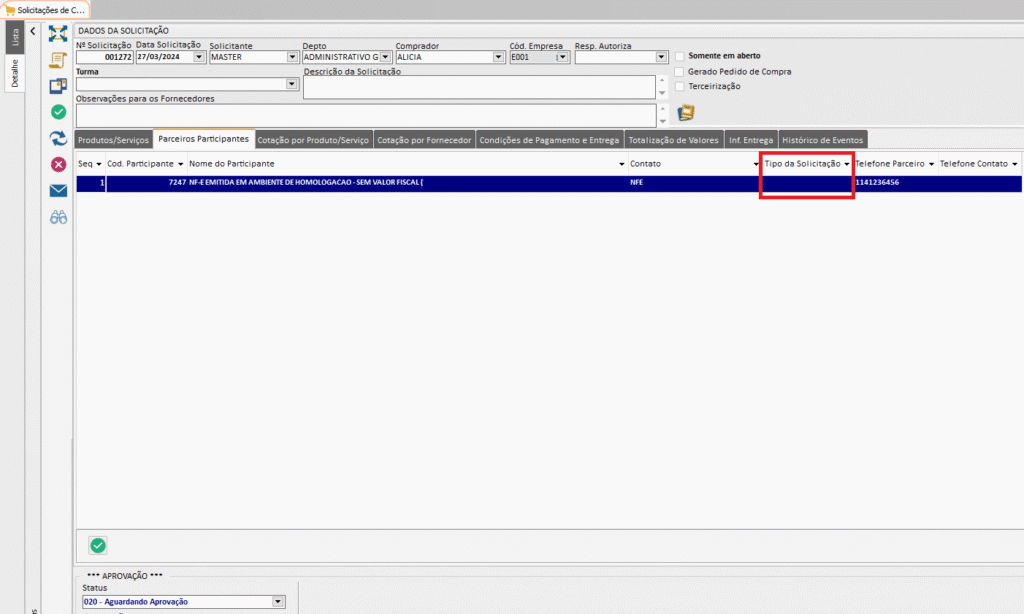
Task: Enable the Somente em aberto checkbox
Action: pos(680,56)
